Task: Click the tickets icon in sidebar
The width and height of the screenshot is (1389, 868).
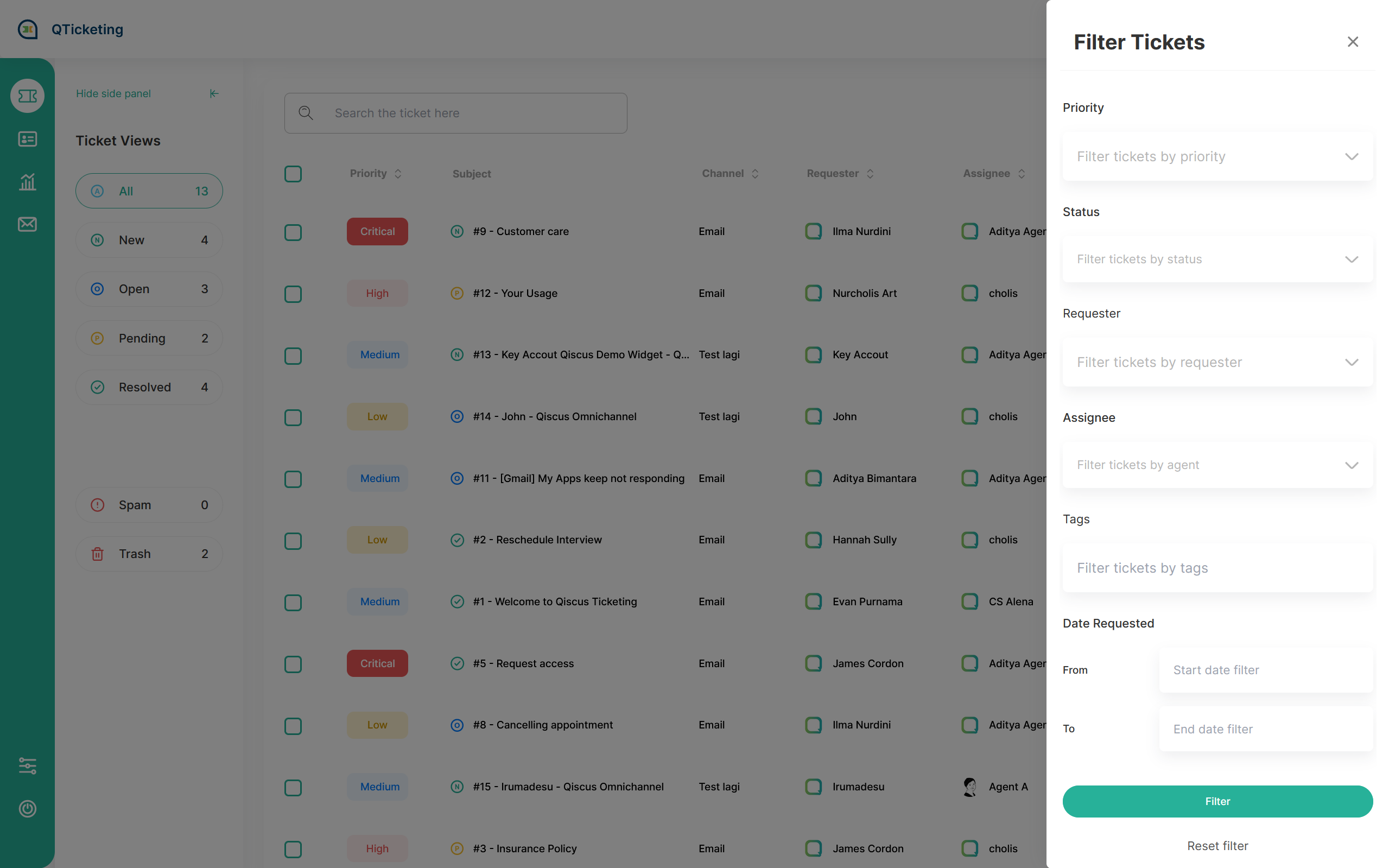Action: pyautogui.click(x=27, y=96)
